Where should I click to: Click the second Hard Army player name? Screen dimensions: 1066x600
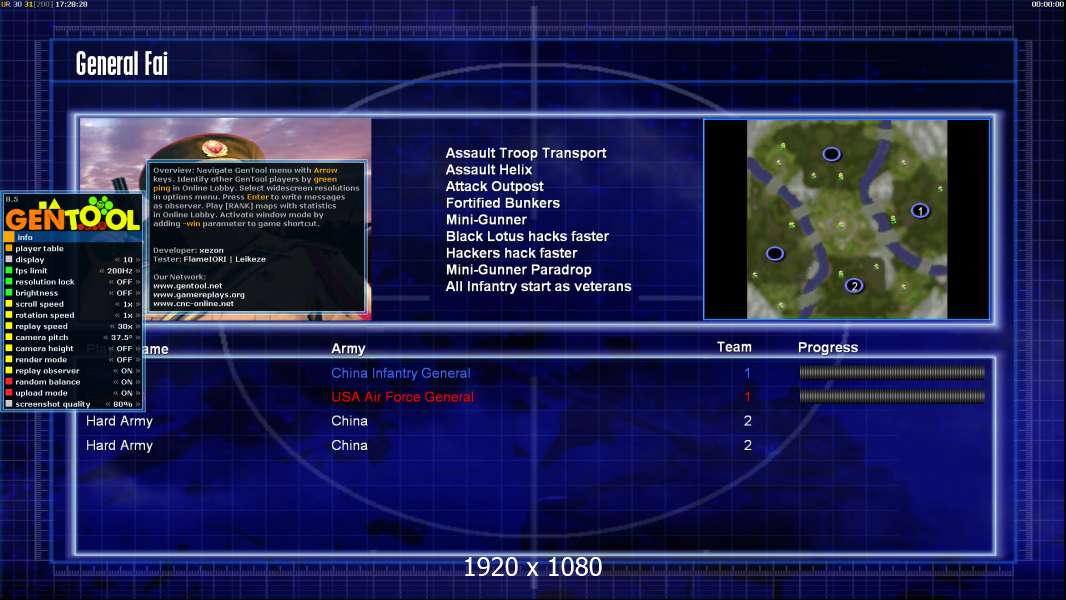119,446
